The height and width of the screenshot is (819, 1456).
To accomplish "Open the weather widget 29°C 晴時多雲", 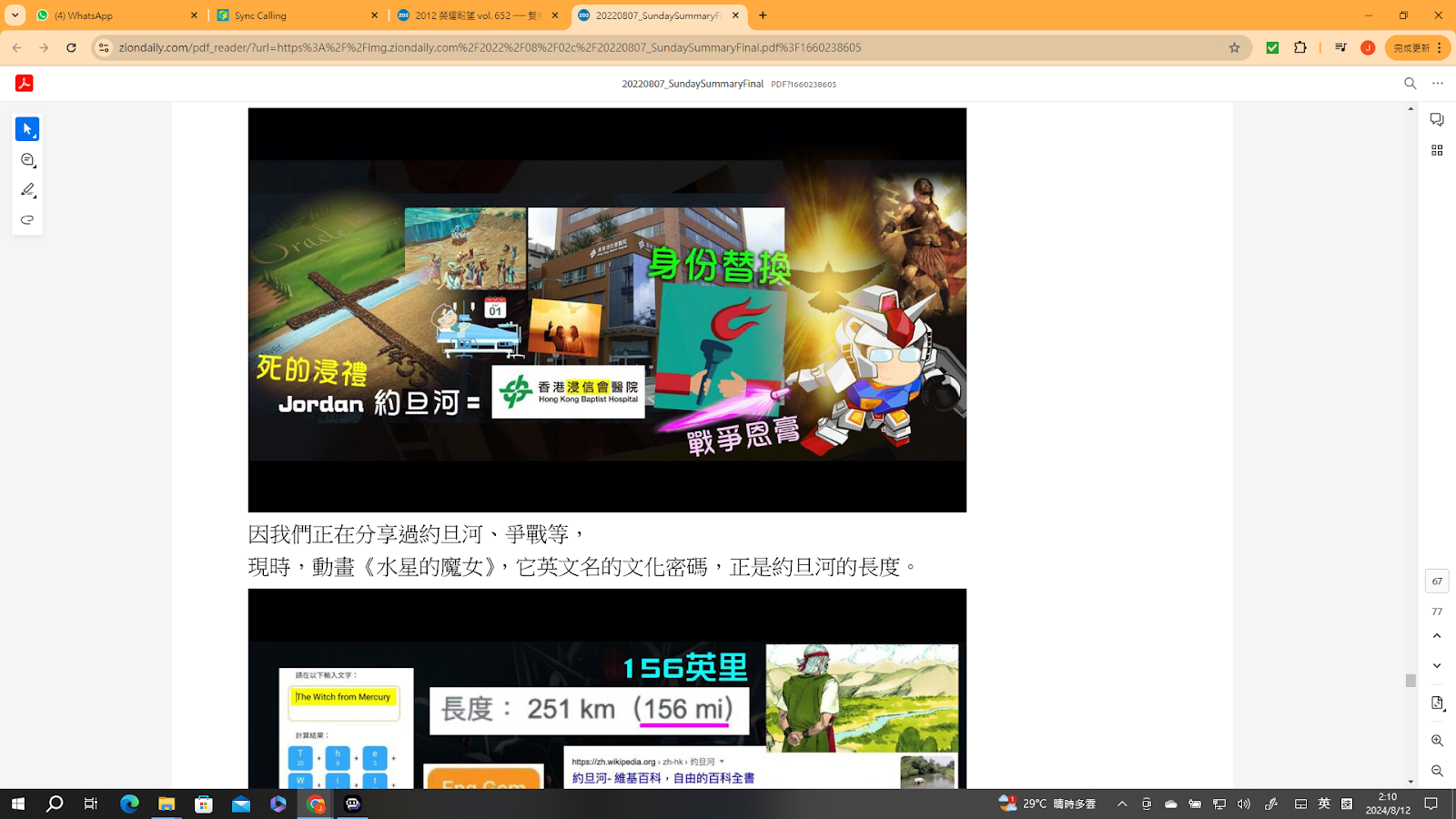I will [1047, 804].
